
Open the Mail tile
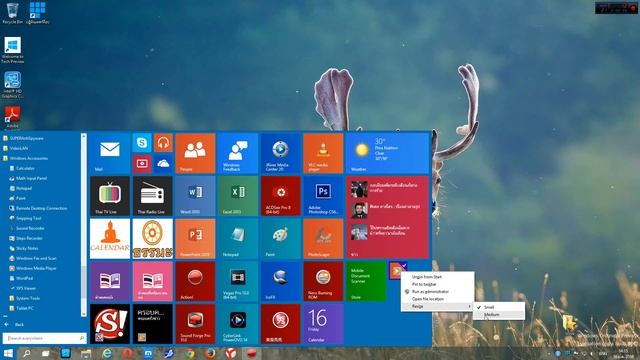110,153
